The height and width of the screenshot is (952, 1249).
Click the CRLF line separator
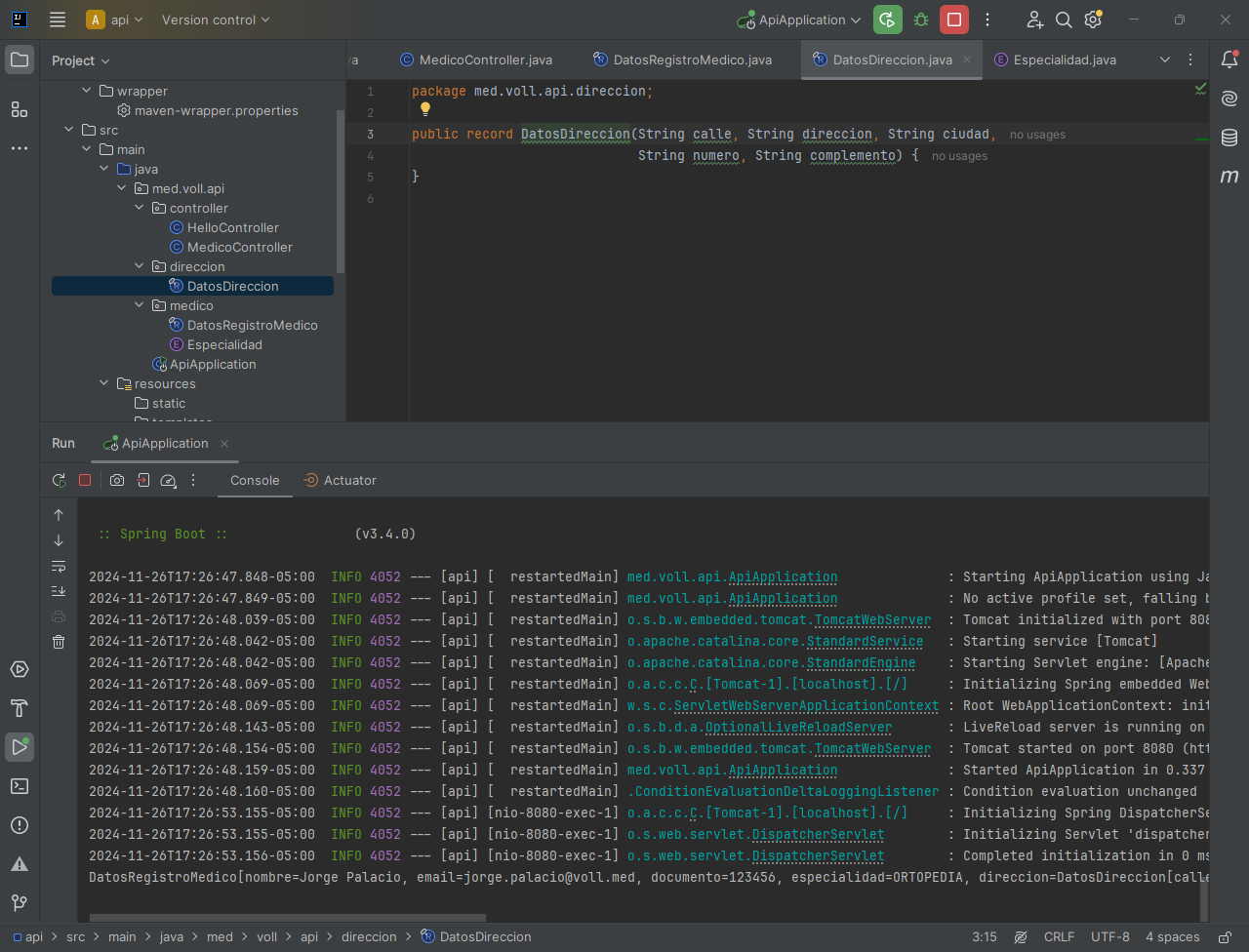coord(1059,937)
